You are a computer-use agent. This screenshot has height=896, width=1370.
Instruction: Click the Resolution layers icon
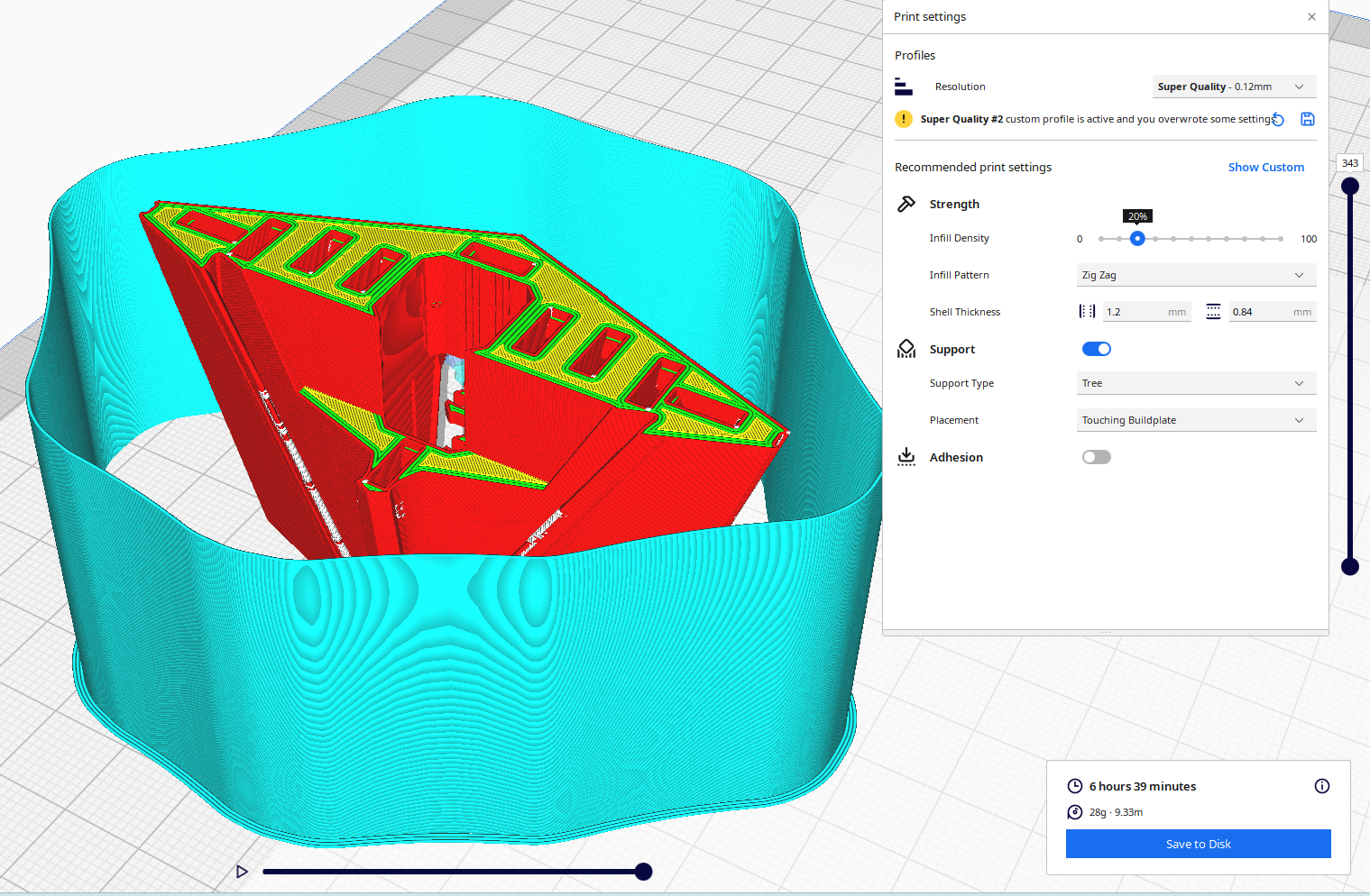tap(904, 86)
